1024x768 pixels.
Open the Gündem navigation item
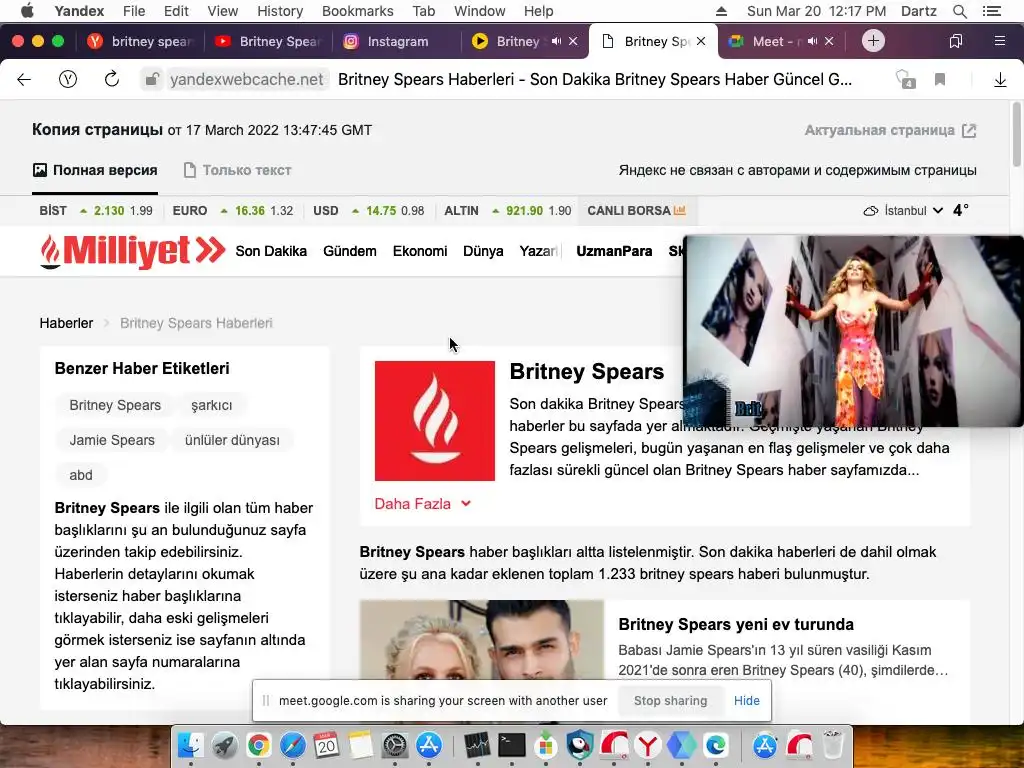tap(349, 251)
